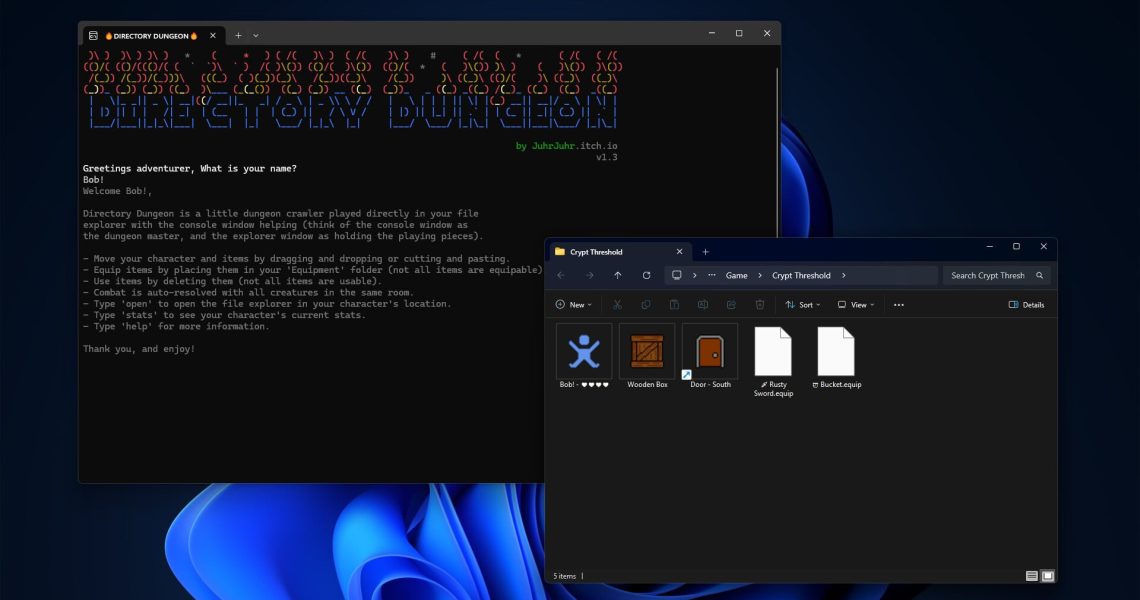Click the Door - South shortcut

pyautogui.click(x=710, y=352)
